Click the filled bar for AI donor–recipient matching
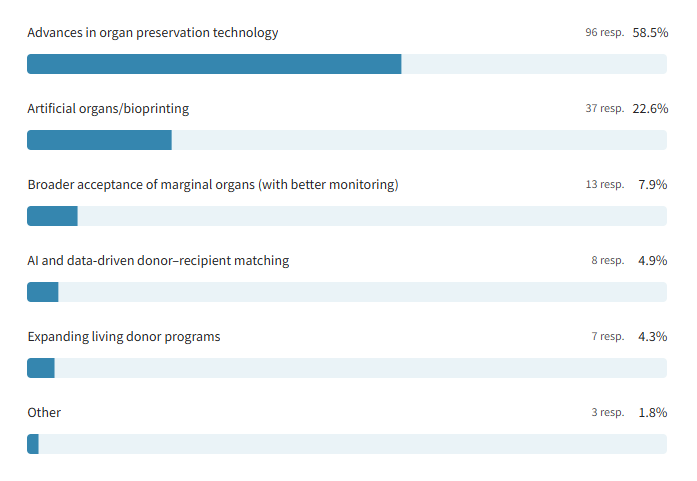697x481 pixels. 43,292
